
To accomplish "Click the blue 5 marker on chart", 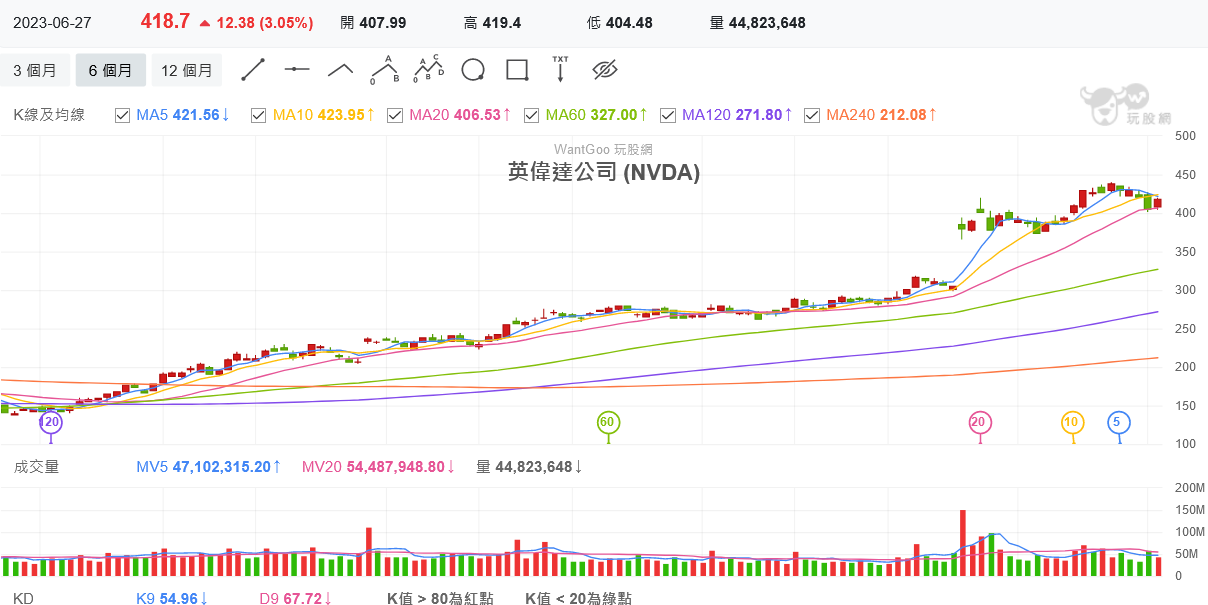I will pyautogui.click(x=1117, y=423).
